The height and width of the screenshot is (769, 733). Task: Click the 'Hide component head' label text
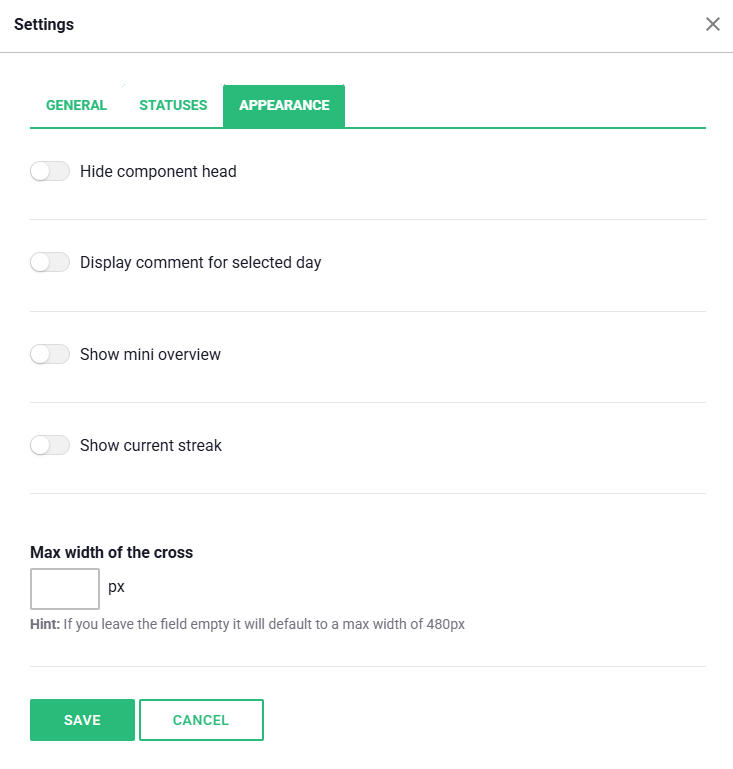coord(158,171)
